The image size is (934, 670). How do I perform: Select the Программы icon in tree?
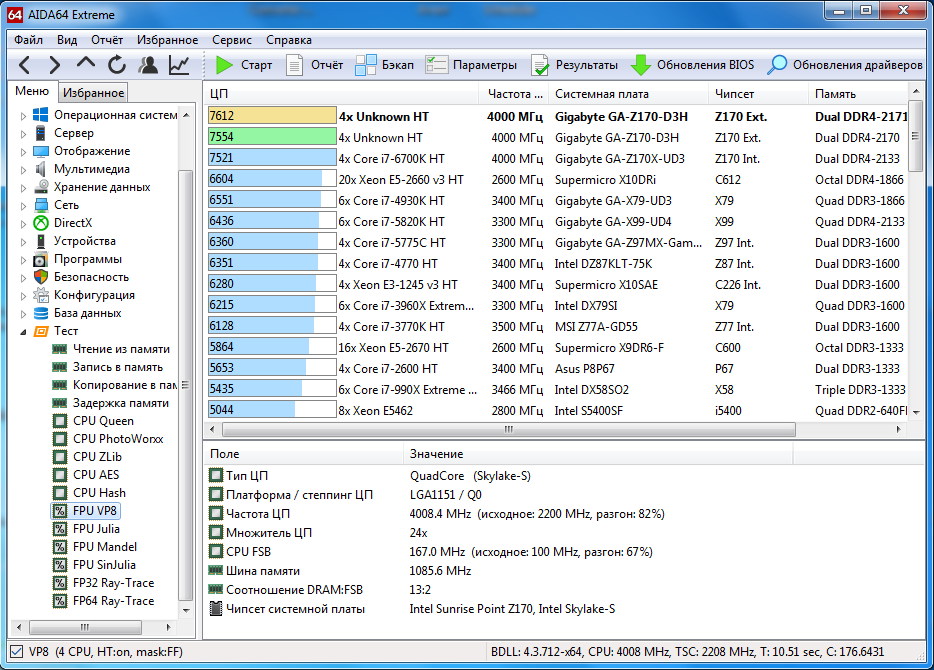point(41,260)
